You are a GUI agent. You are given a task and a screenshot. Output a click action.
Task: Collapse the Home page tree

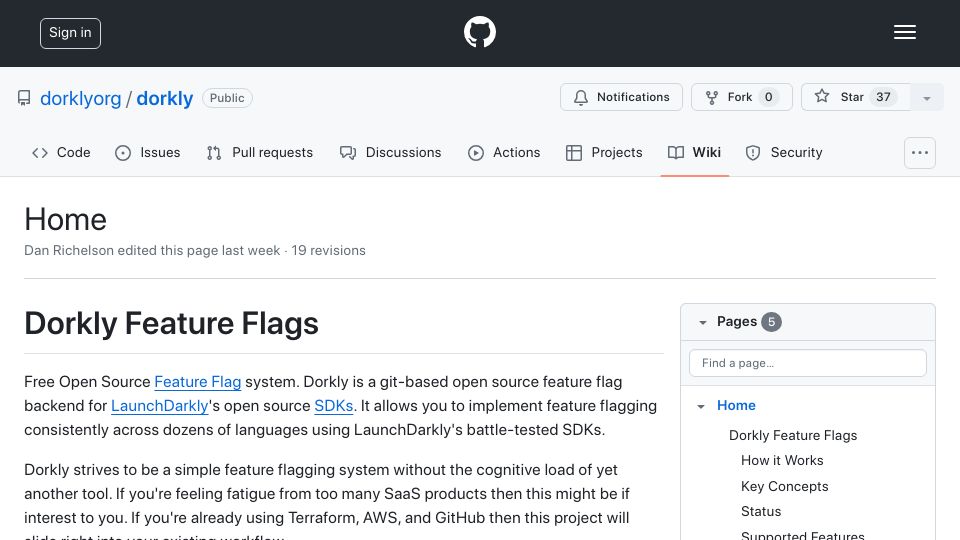(701, 406)
